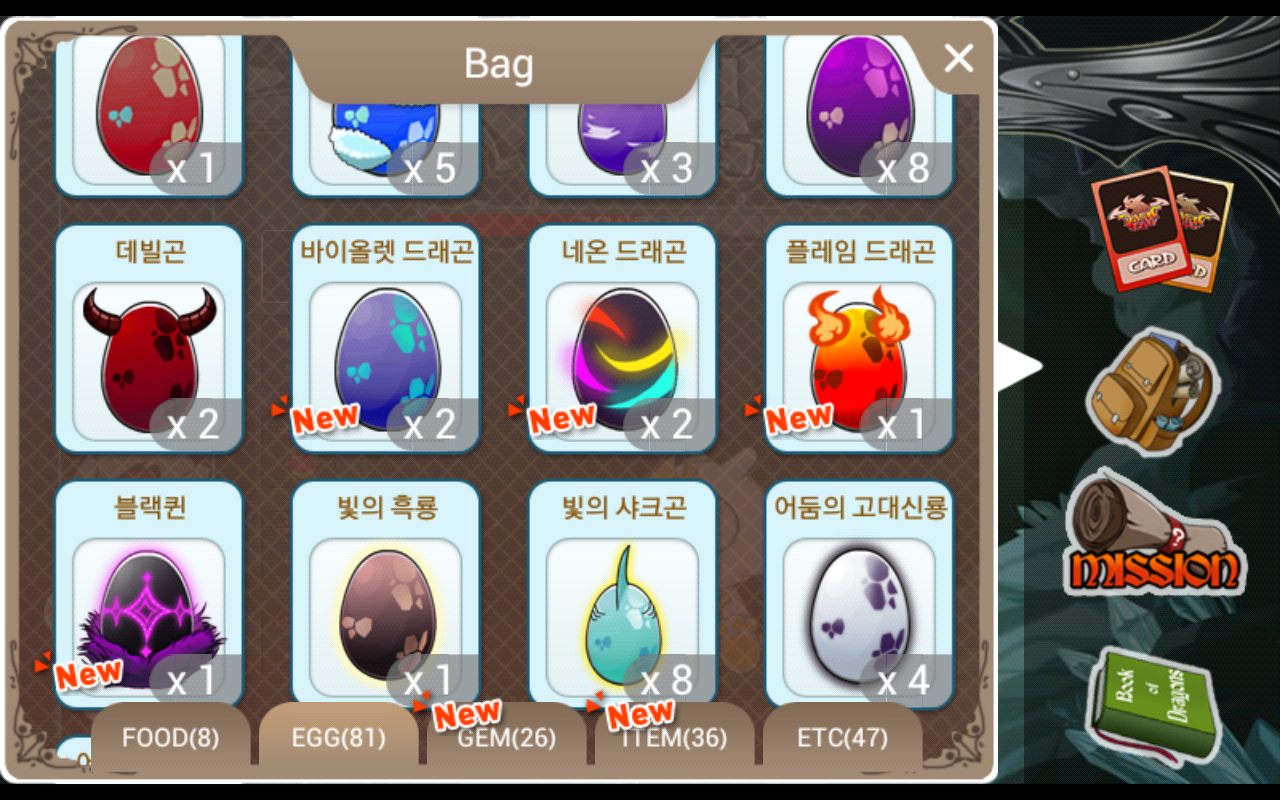Select the 데빌곤 horned egg
The image size is (1280, 800).
149,339
